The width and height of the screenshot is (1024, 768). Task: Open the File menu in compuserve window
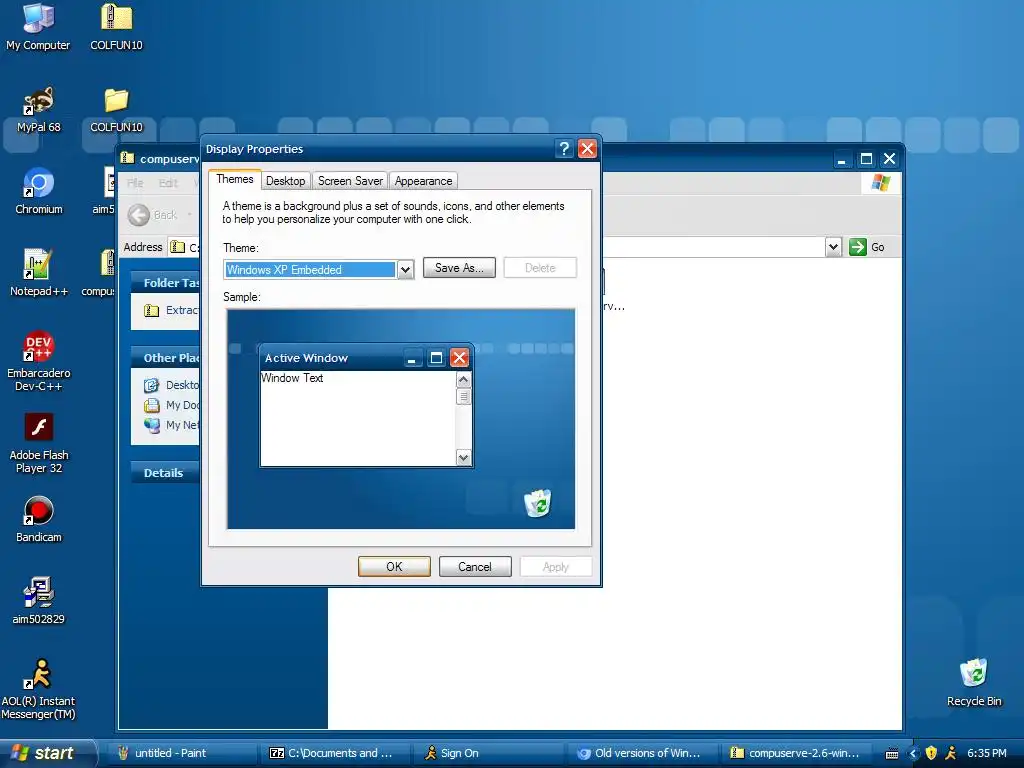pyautogui.click(x=135, y=183)
